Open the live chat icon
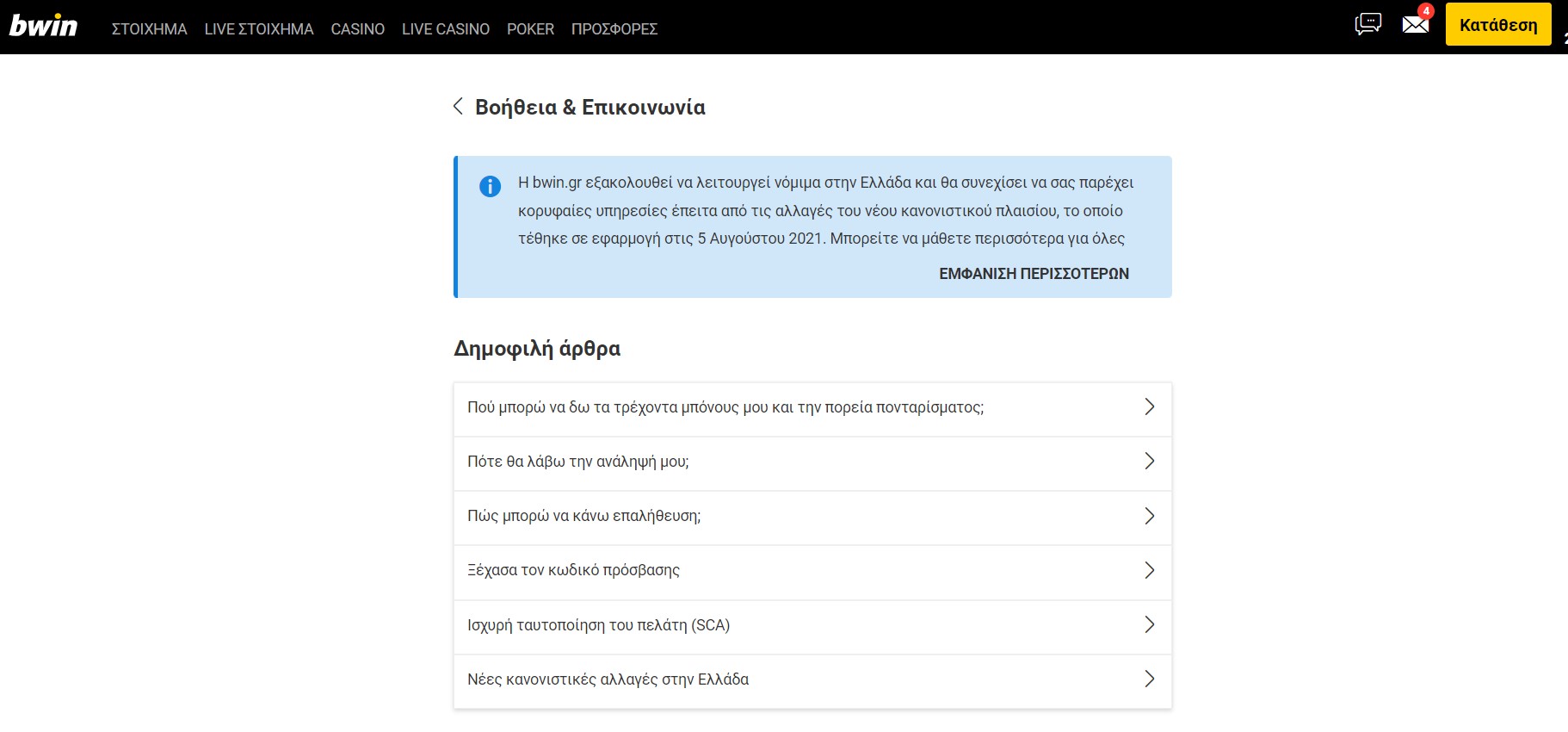This screenshot has height=732, width=1568. pos(1367,24)
